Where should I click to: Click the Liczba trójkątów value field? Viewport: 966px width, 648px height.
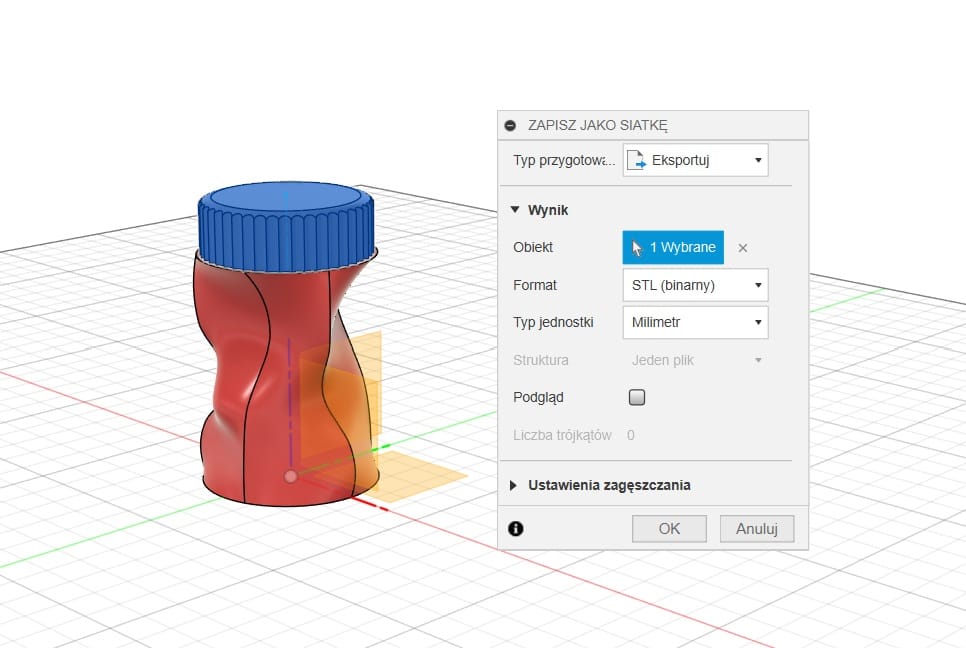(x=631, y=435)
